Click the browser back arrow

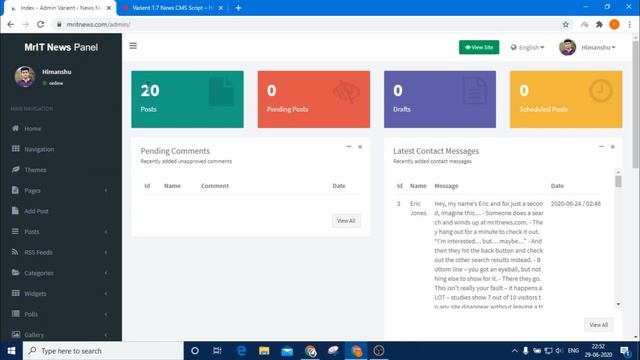[x=11, y=24]
